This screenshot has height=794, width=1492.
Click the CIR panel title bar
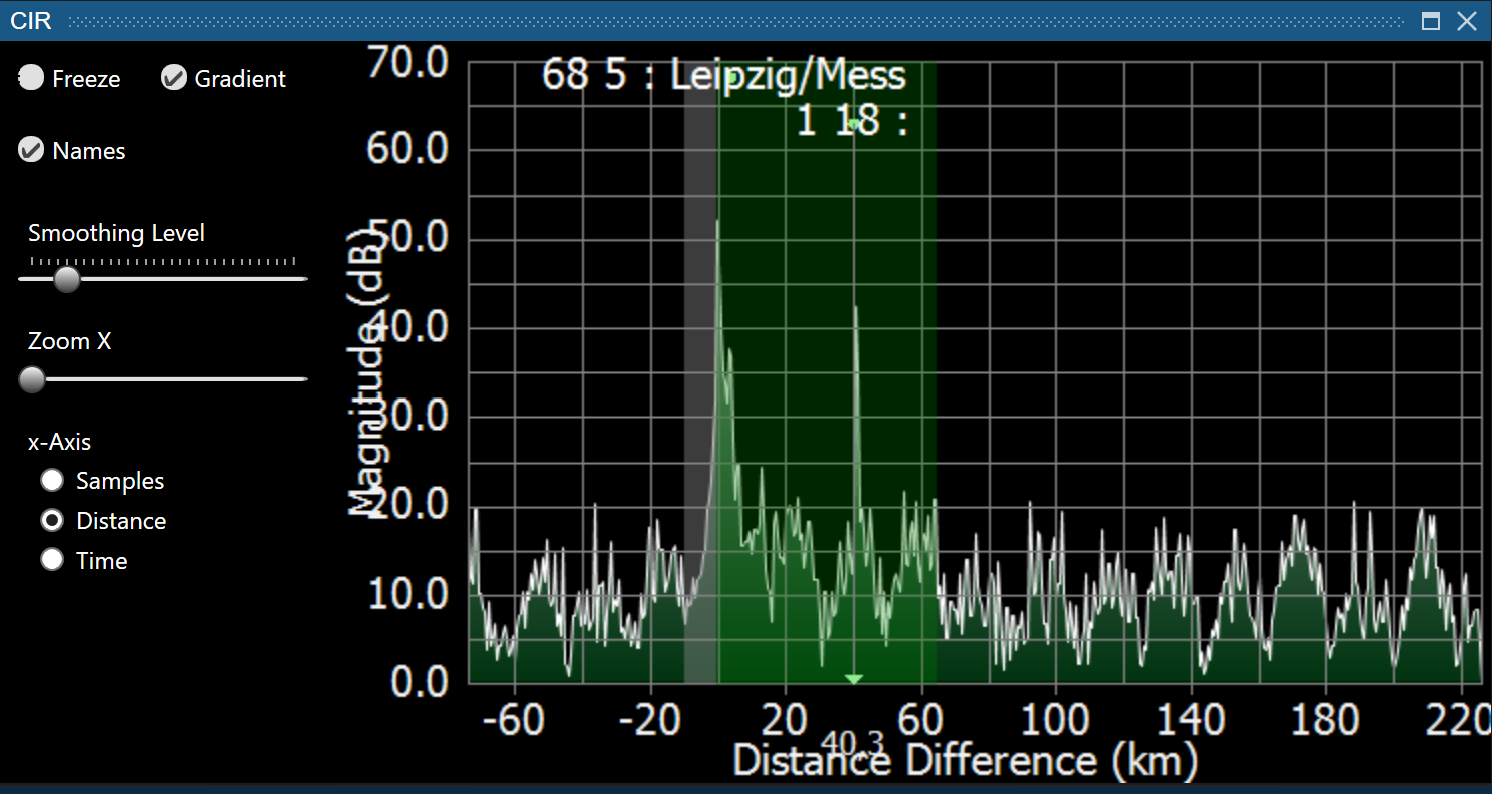tap(700, 20)
